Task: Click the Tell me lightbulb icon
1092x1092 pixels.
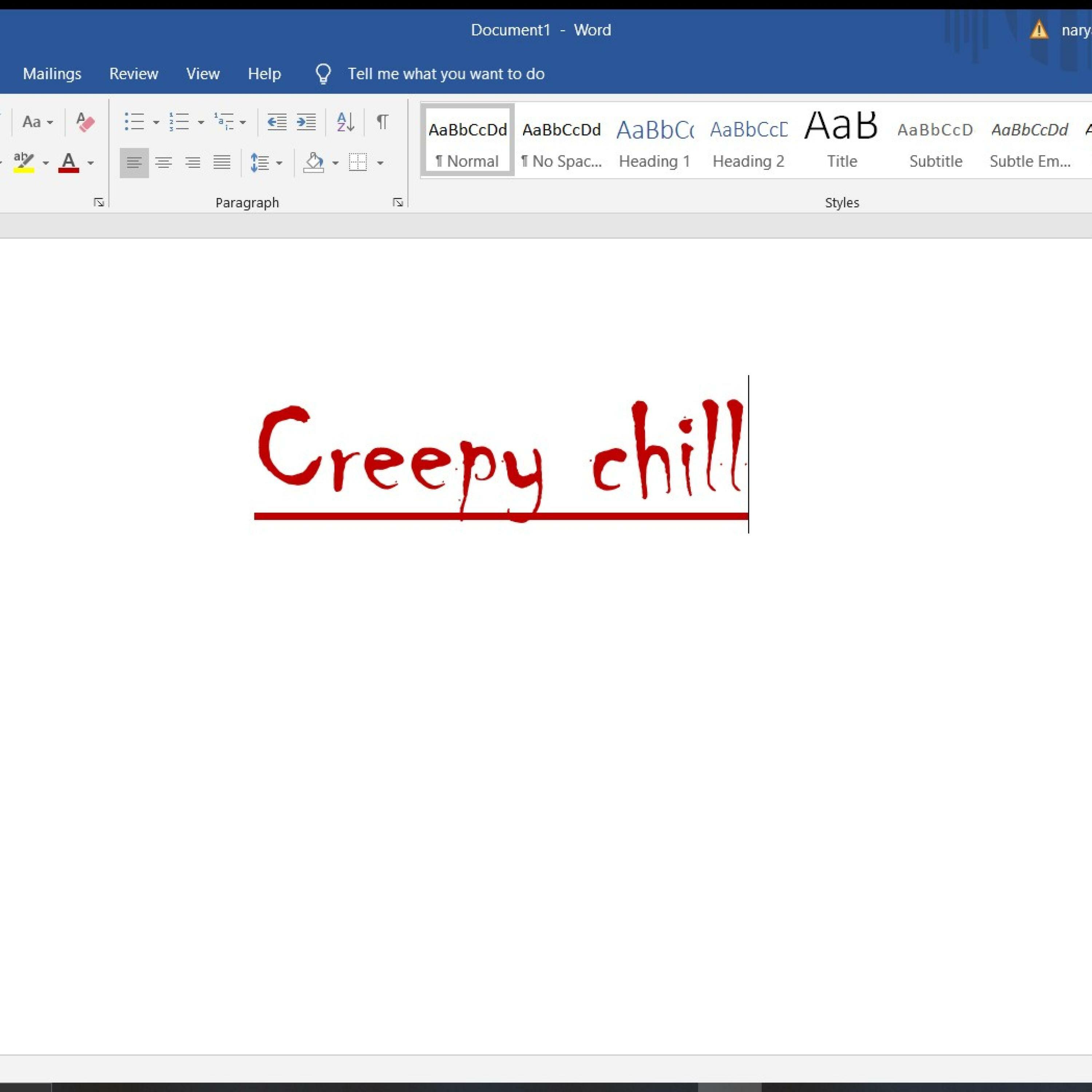Action: pos(323,74)
